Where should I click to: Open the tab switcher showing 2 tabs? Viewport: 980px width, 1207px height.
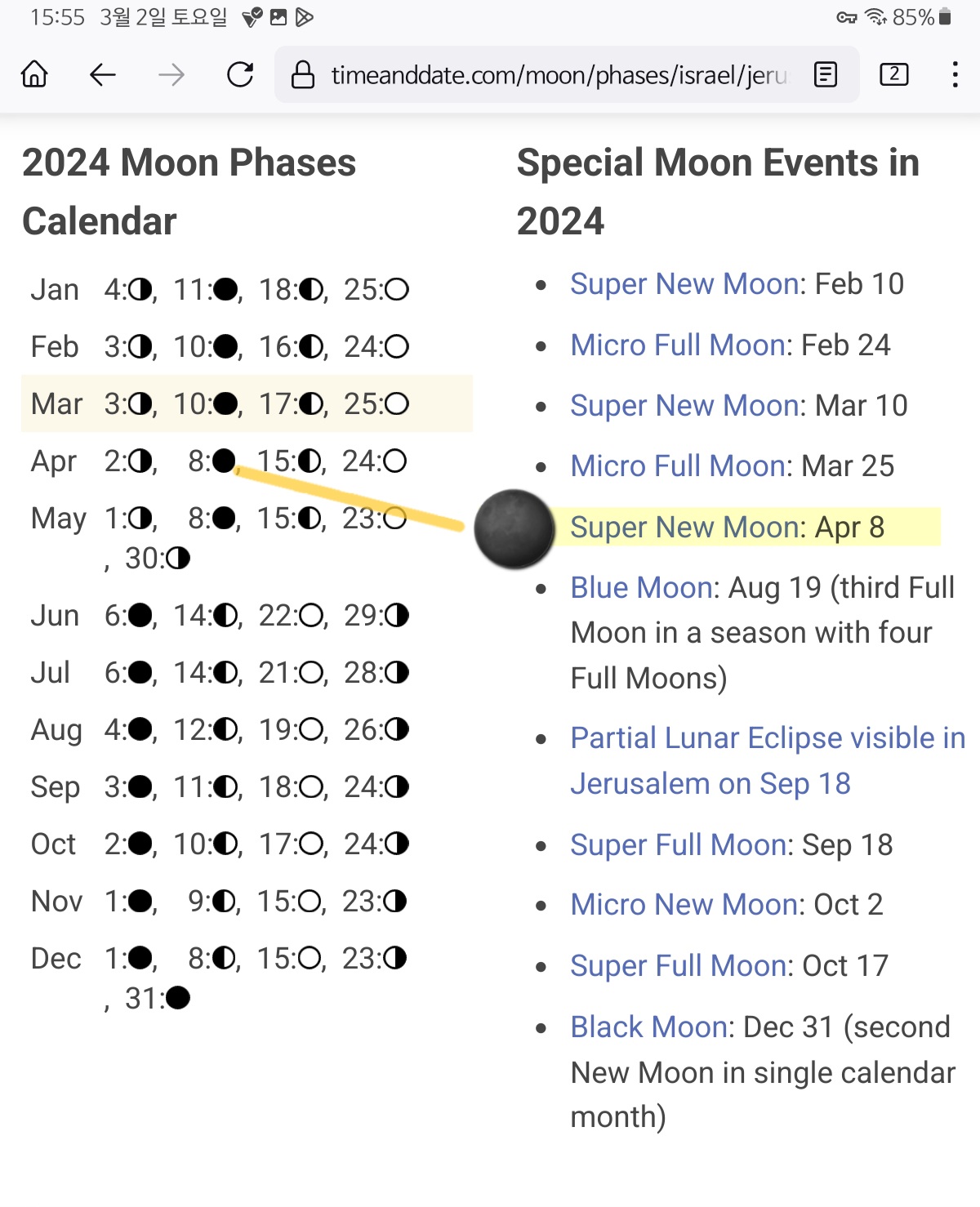click(894, 74)
